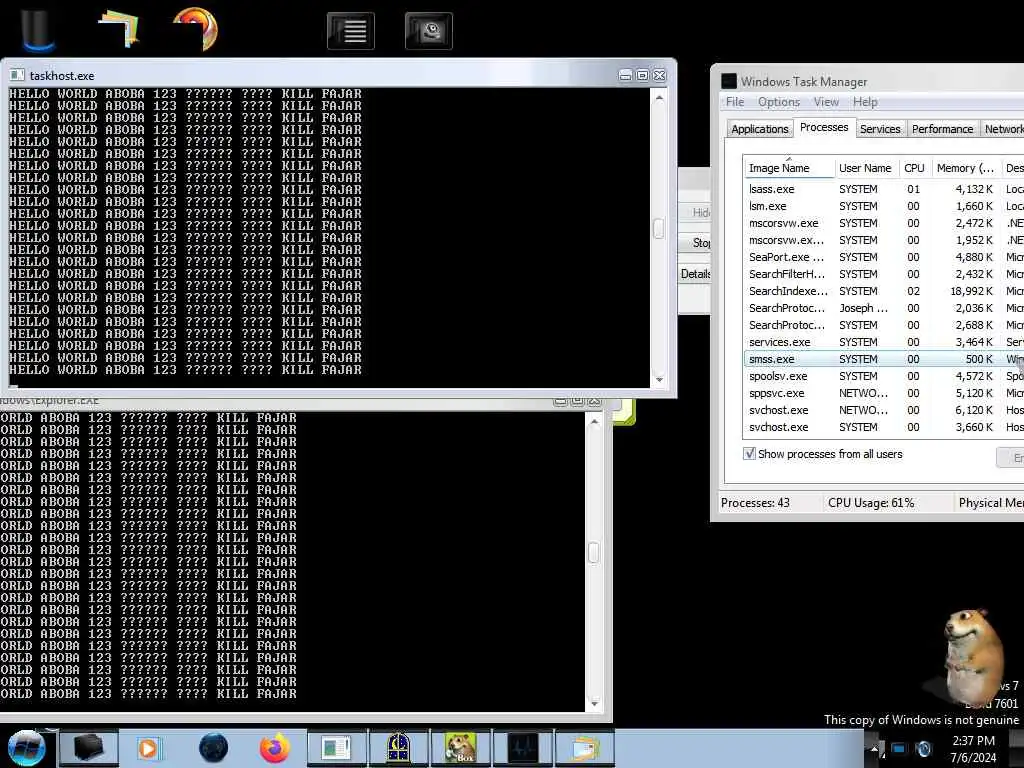Switch to the Applications tab

point(760,129)
